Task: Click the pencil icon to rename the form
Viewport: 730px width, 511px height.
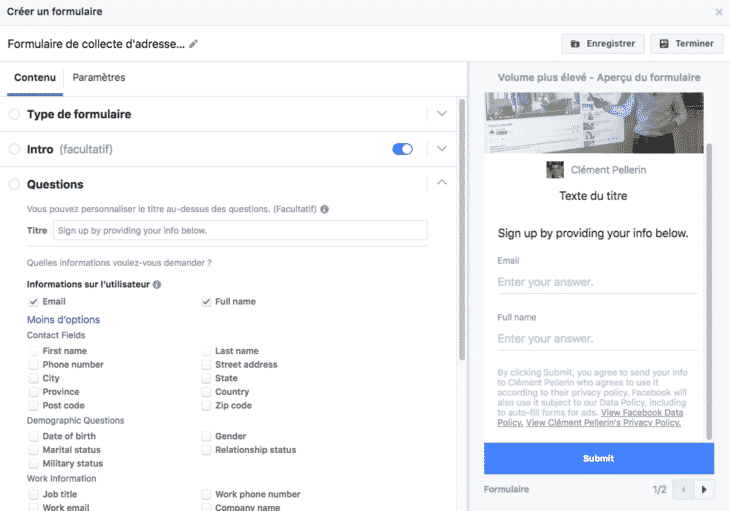Action: click(194, 44)
